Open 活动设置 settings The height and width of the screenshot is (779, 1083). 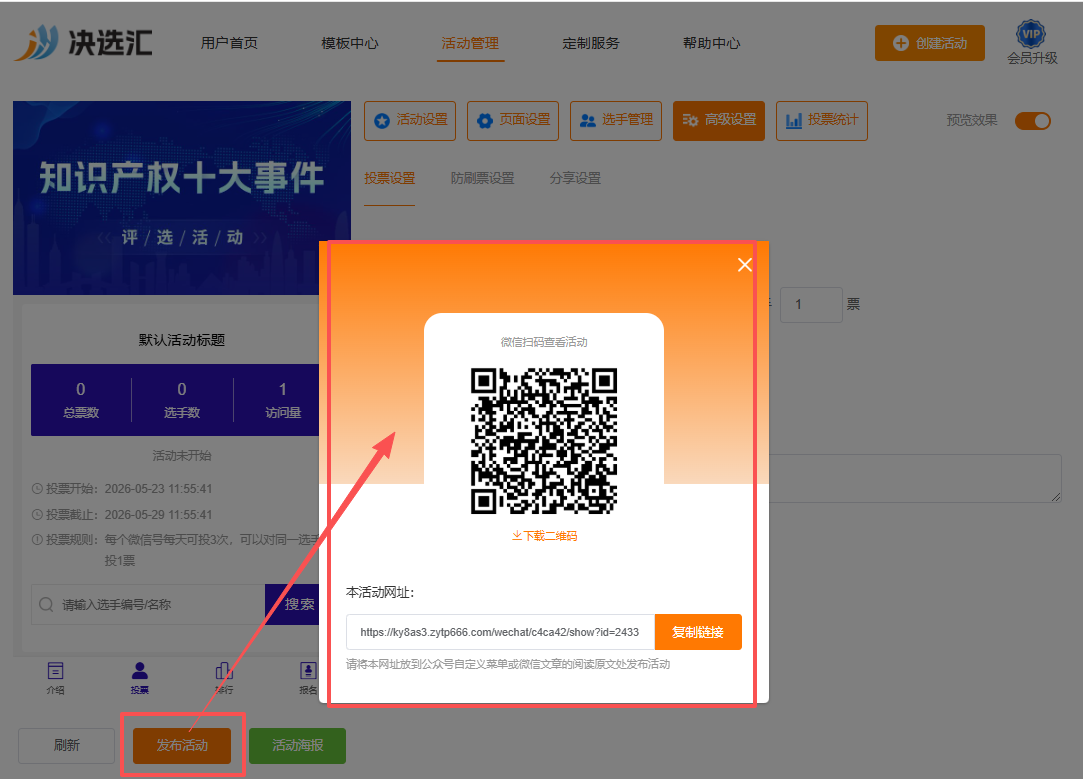point(410,121)
